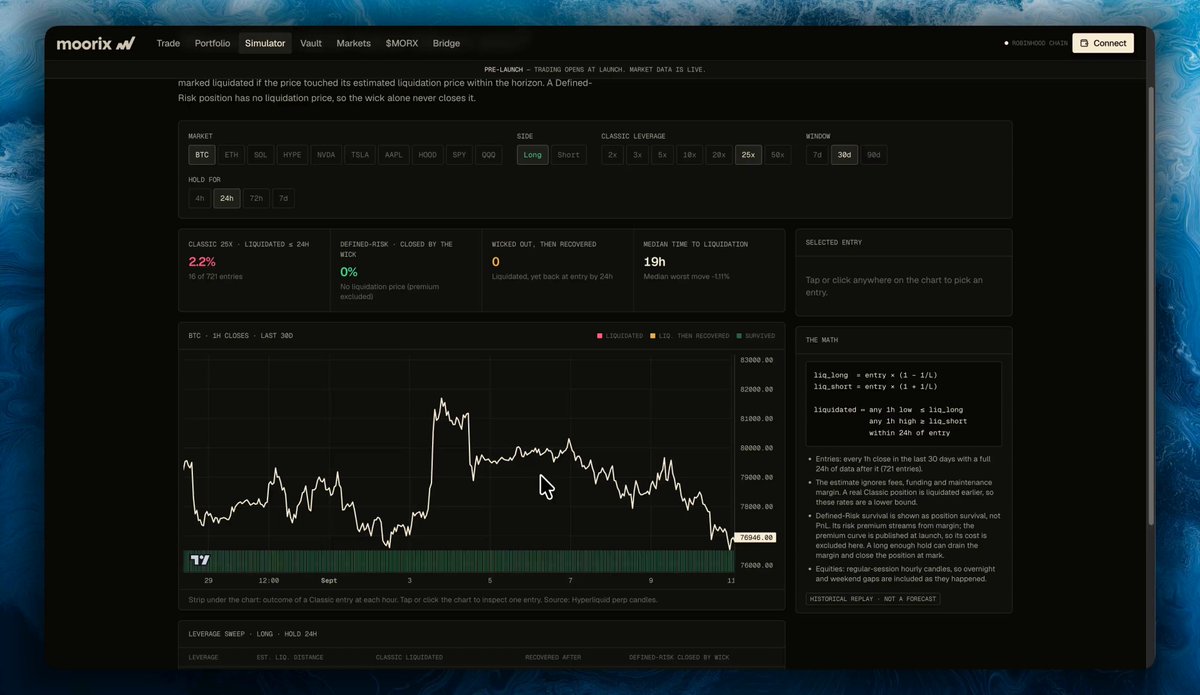Select the Long side option
The image size is (1200, 695).
pos(532,155)
